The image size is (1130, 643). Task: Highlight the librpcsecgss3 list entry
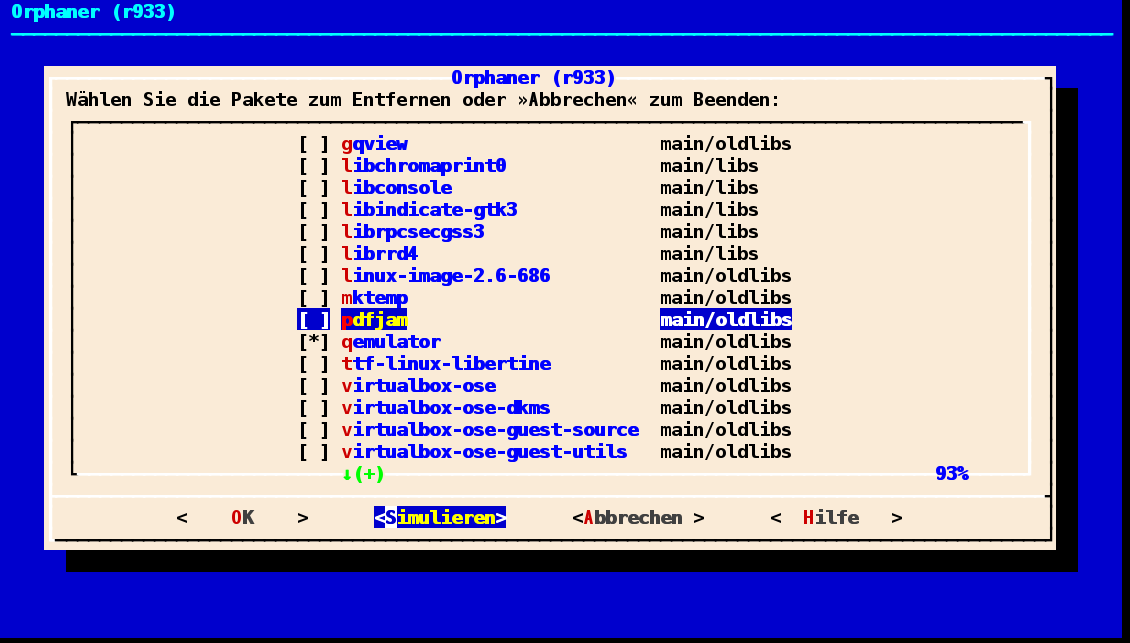412,232
